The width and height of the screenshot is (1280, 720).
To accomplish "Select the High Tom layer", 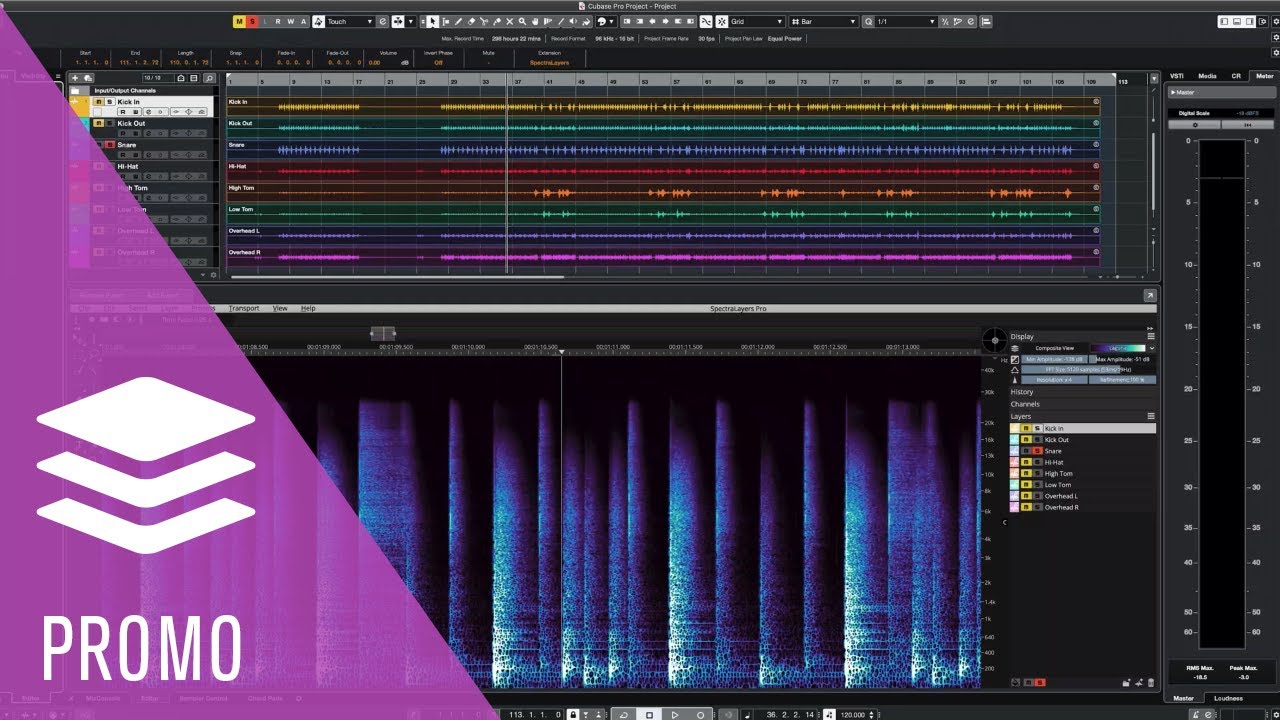I will [1083, 474].
